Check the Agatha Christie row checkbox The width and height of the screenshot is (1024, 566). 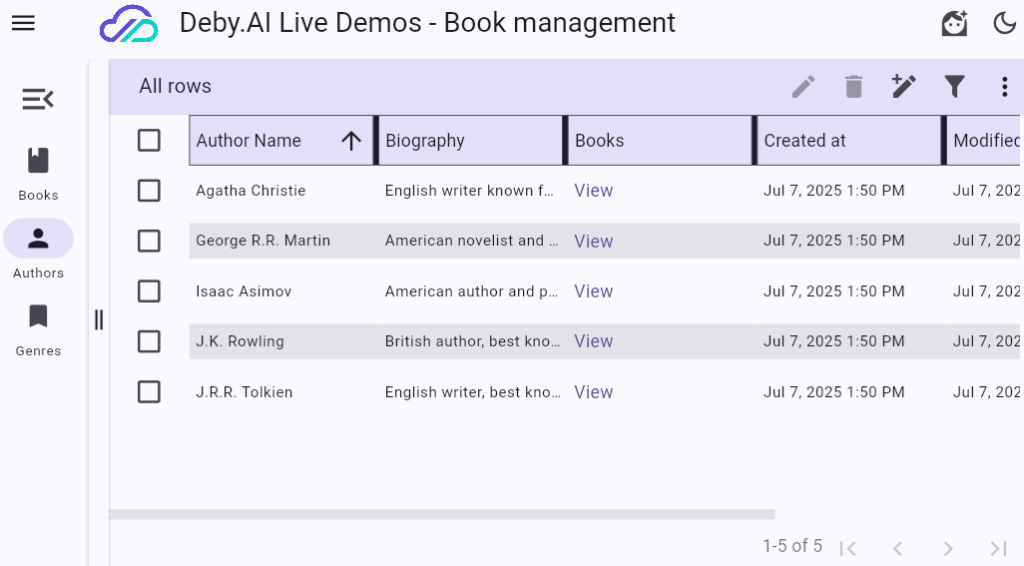(149, 191)
